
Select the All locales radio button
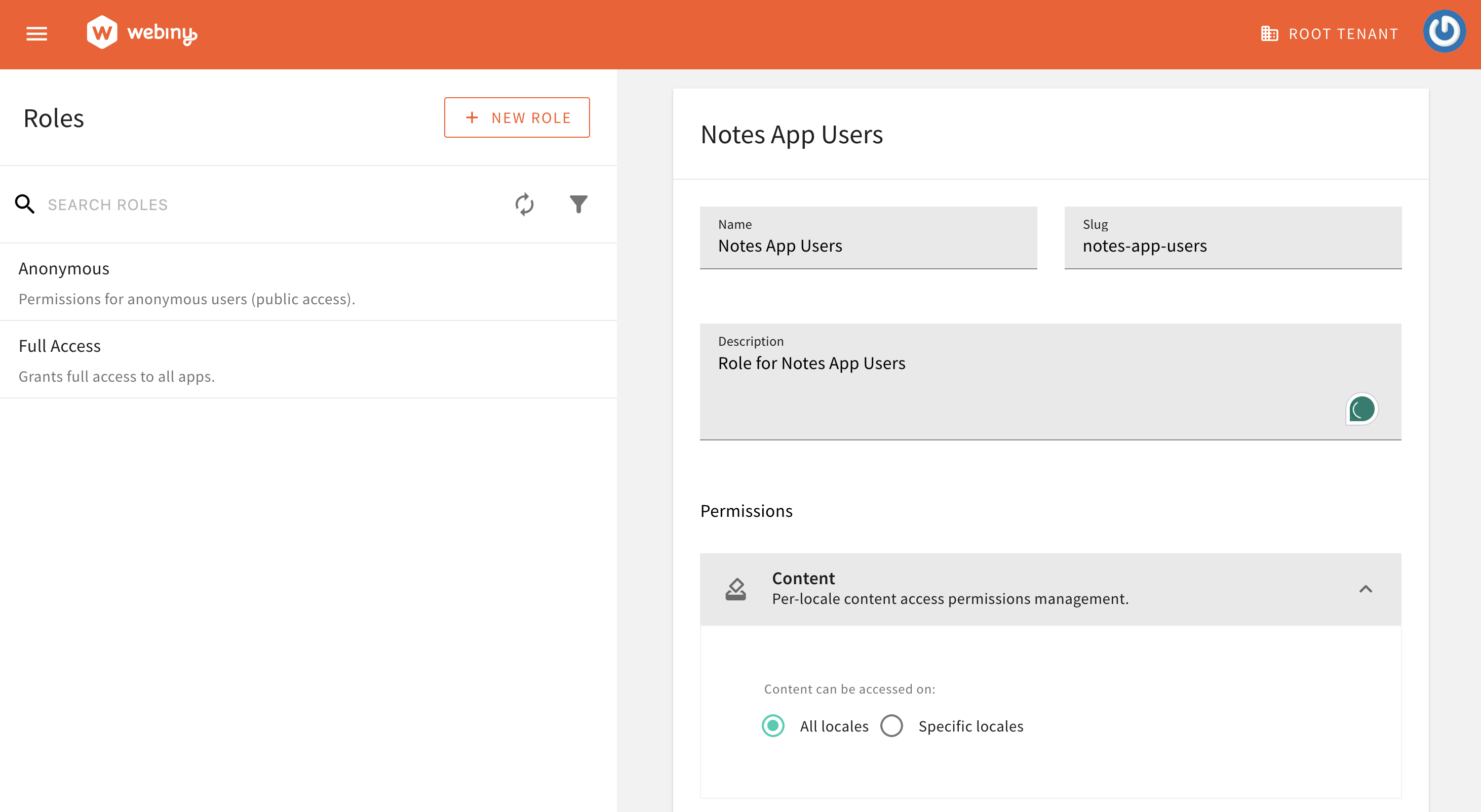click(x=773, y=726)
